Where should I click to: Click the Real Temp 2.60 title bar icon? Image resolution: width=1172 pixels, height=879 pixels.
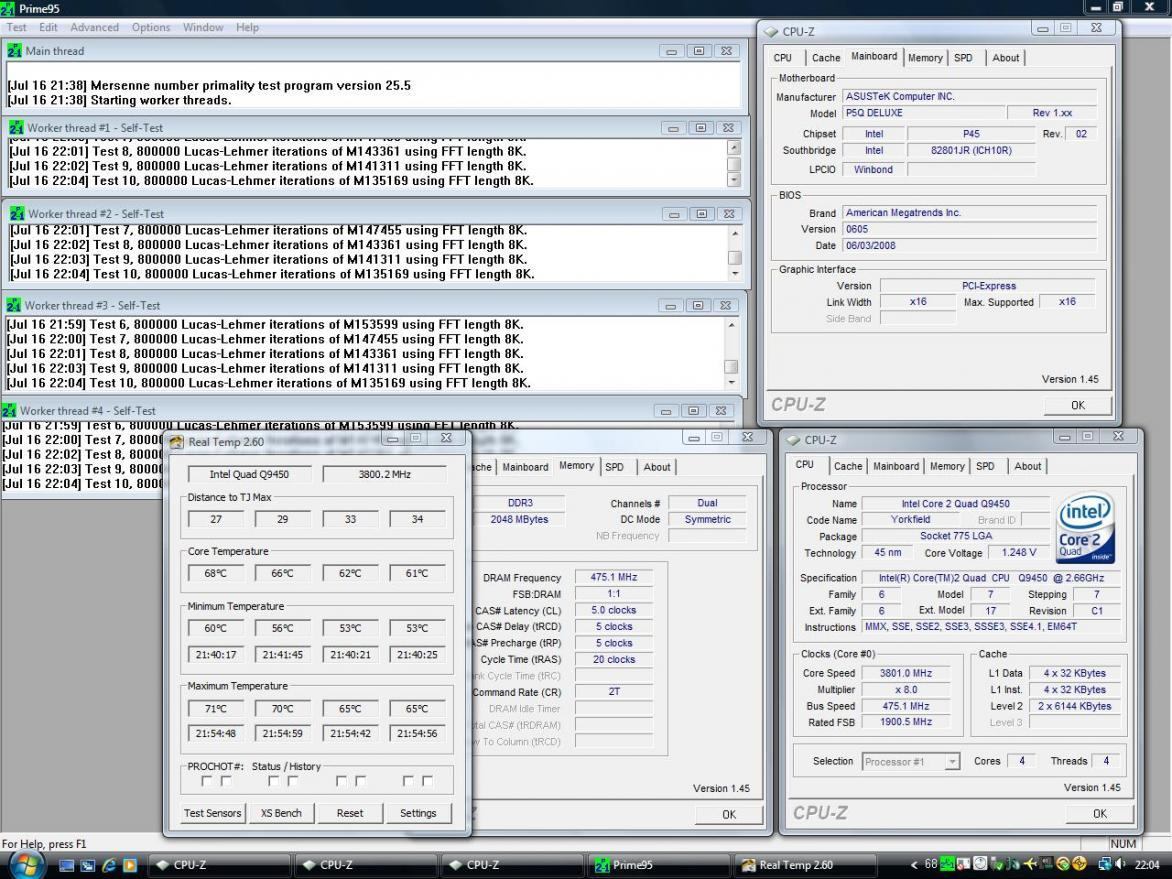176,442
